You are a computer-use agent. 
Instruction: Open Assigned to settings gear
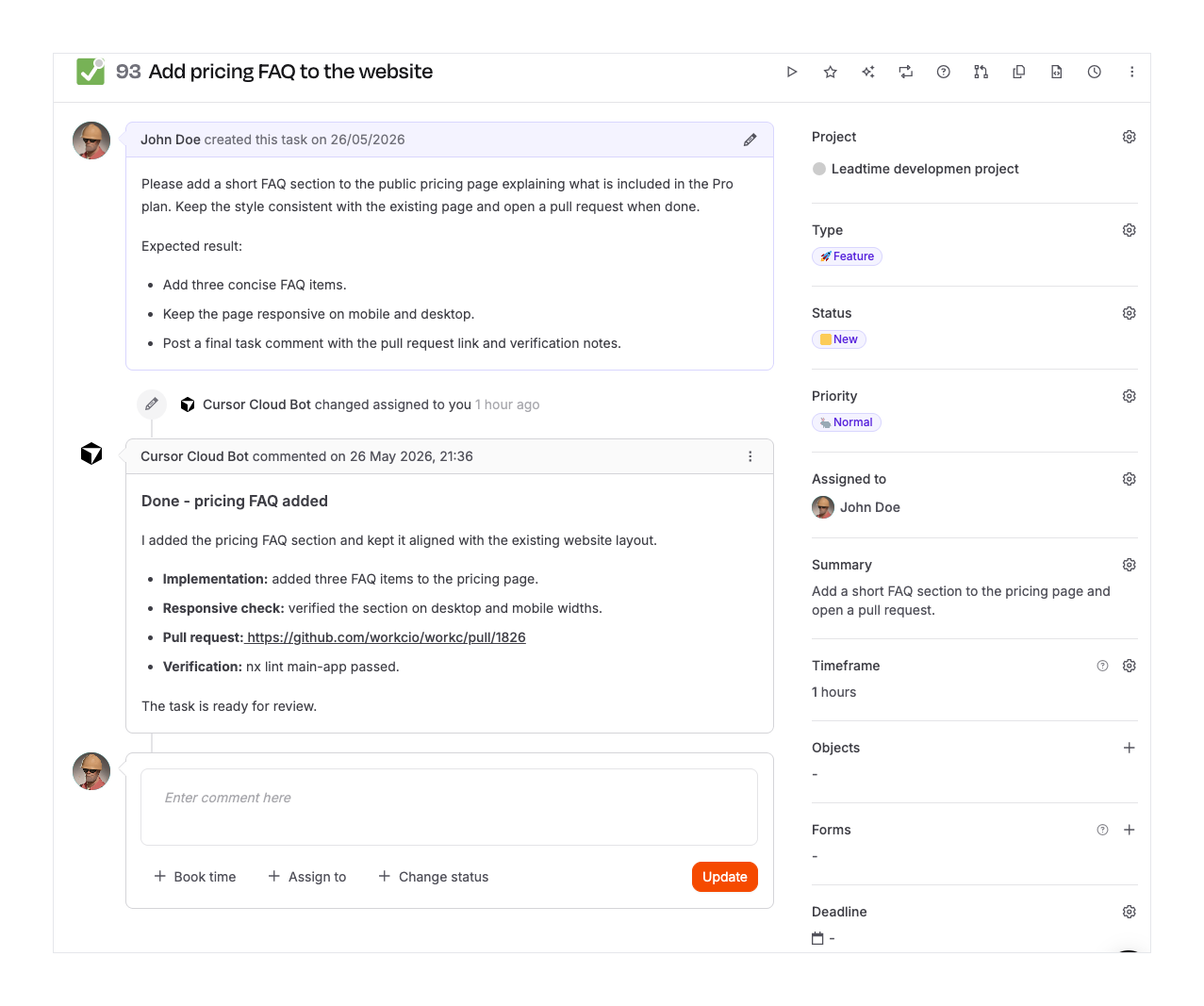point(1129,479)
